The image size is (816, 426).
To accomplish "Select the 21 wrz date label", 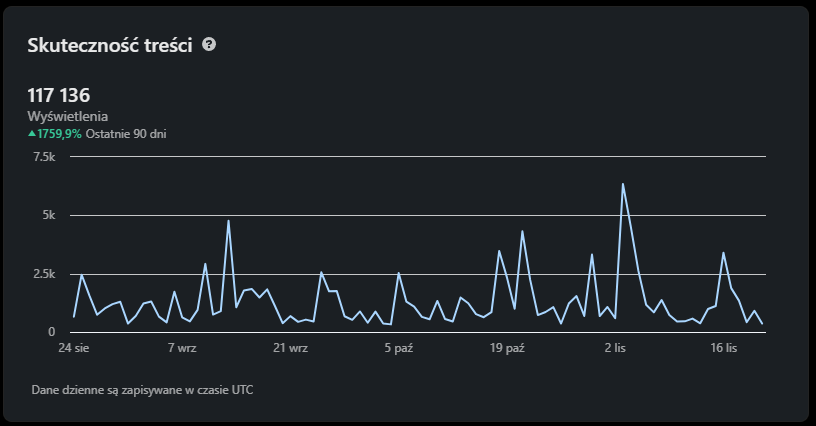I will pos(290,349).
